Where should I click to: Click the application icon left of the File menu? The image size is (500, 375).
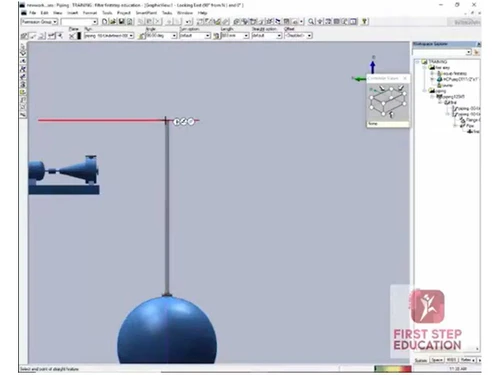click(24, 13)
